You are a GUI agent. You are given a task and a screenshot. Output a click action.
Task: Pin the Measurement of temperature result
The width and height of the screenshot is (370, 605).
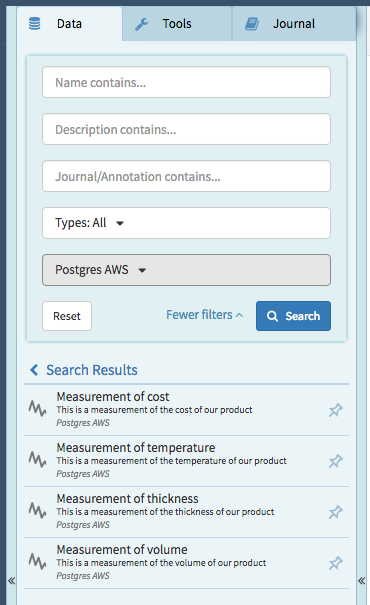coord(335,461)
